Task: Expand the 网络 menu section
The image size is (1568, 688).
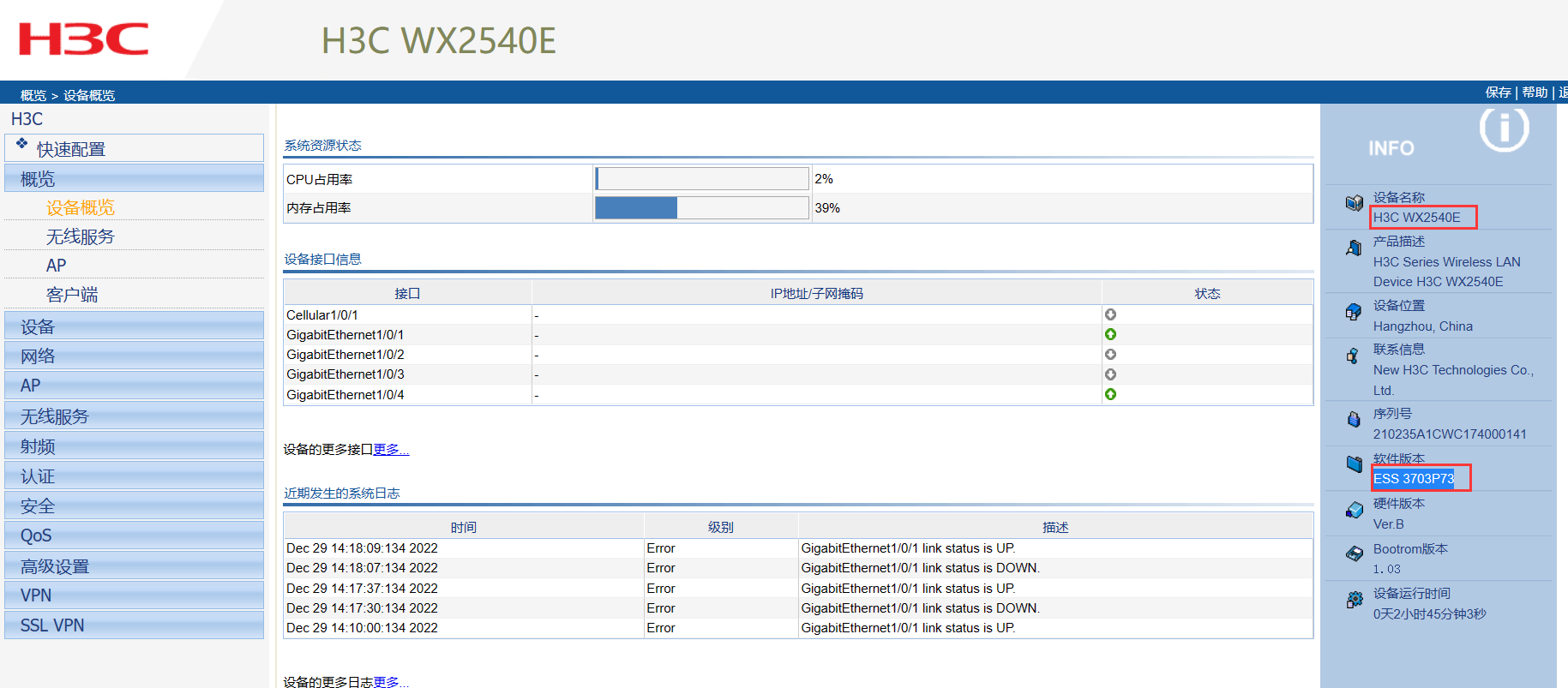Action: coord(134,356)
